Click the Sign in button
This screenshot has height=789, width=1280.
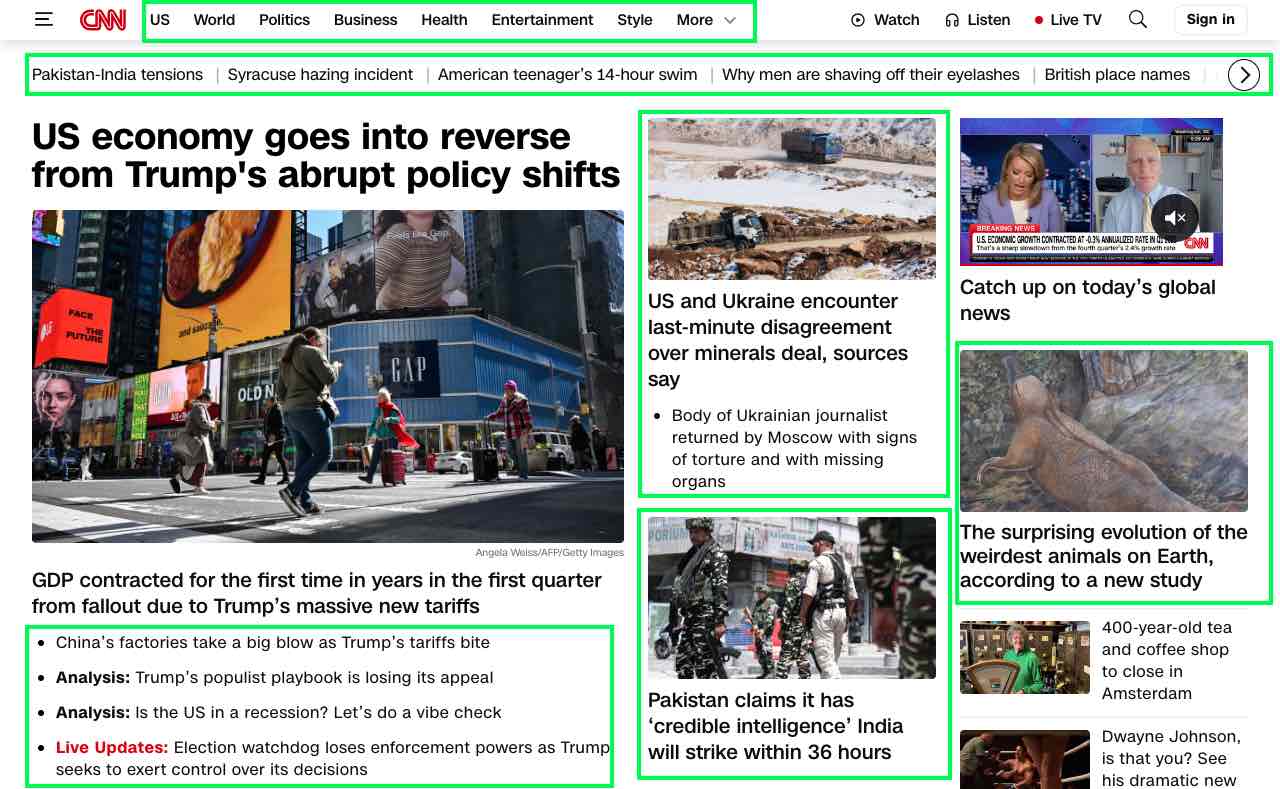(1210, 19)
